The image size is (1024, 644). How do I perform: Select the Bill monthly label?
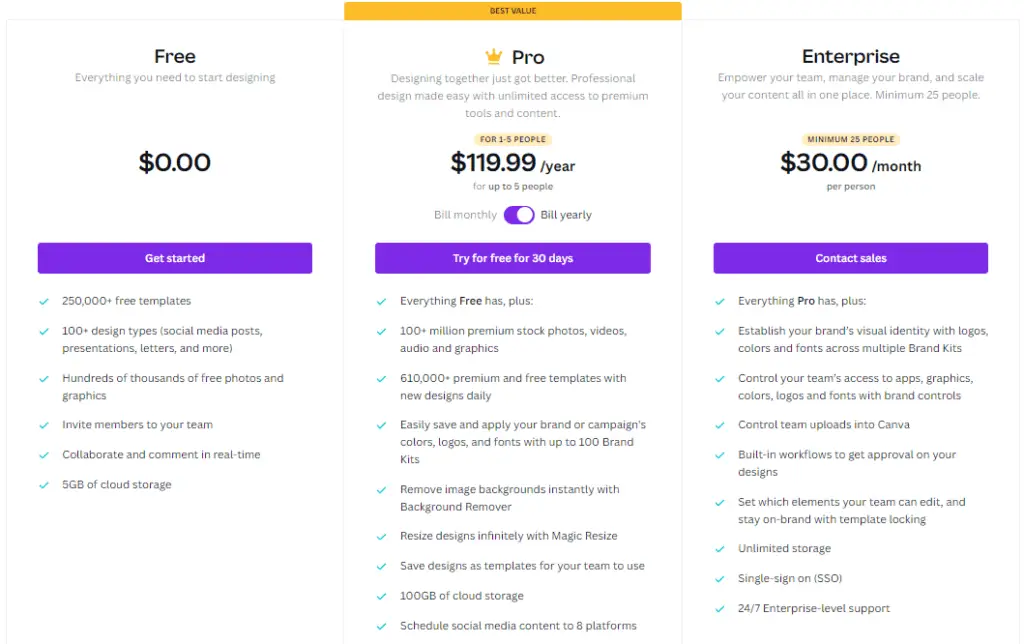[x=465, y=215]
